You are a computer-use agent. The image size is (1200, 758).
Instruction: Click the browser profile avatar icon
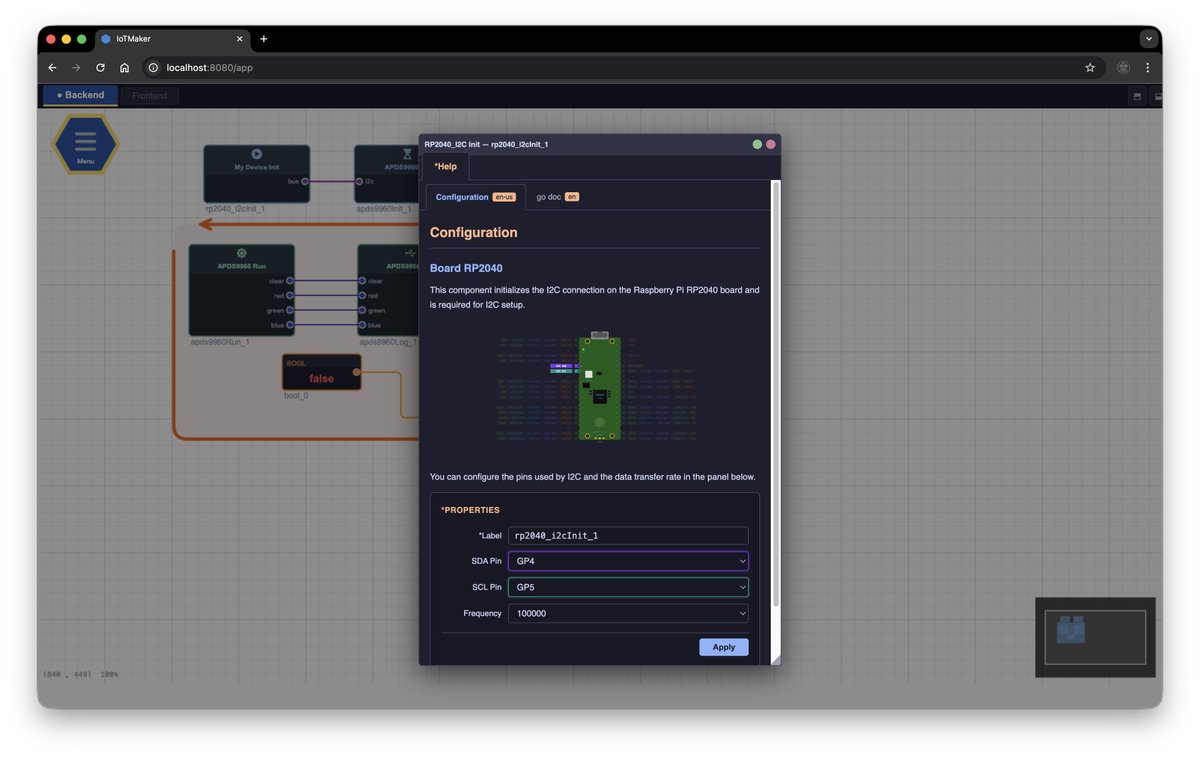pyautogui.click(x=1123, y=68)
